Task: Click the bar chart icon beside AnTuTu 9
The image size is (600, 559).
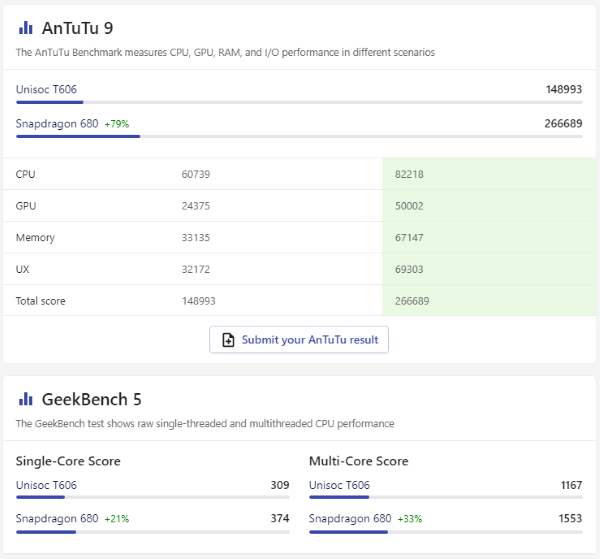Action: (26, 27)
